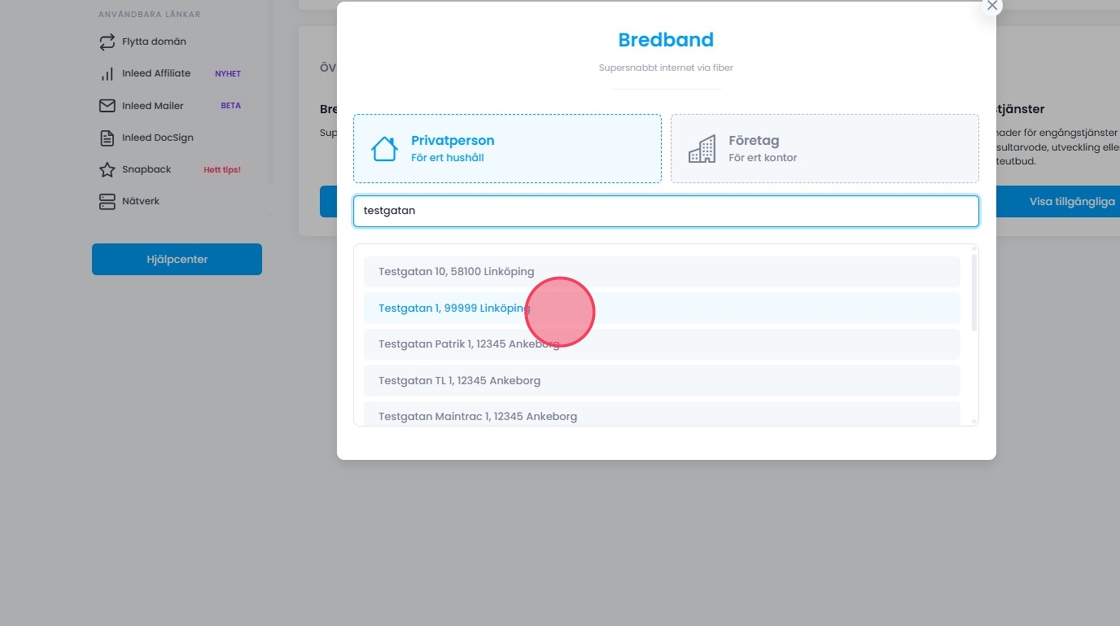Focus the address search field containing testgatan

pyautogui.click(x=665, y=211)
